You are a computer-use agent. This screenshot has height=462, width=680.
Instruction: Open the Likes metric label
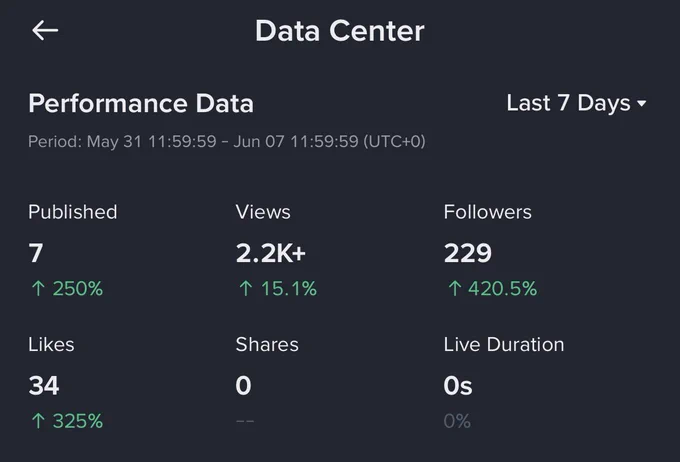[51, 345]
